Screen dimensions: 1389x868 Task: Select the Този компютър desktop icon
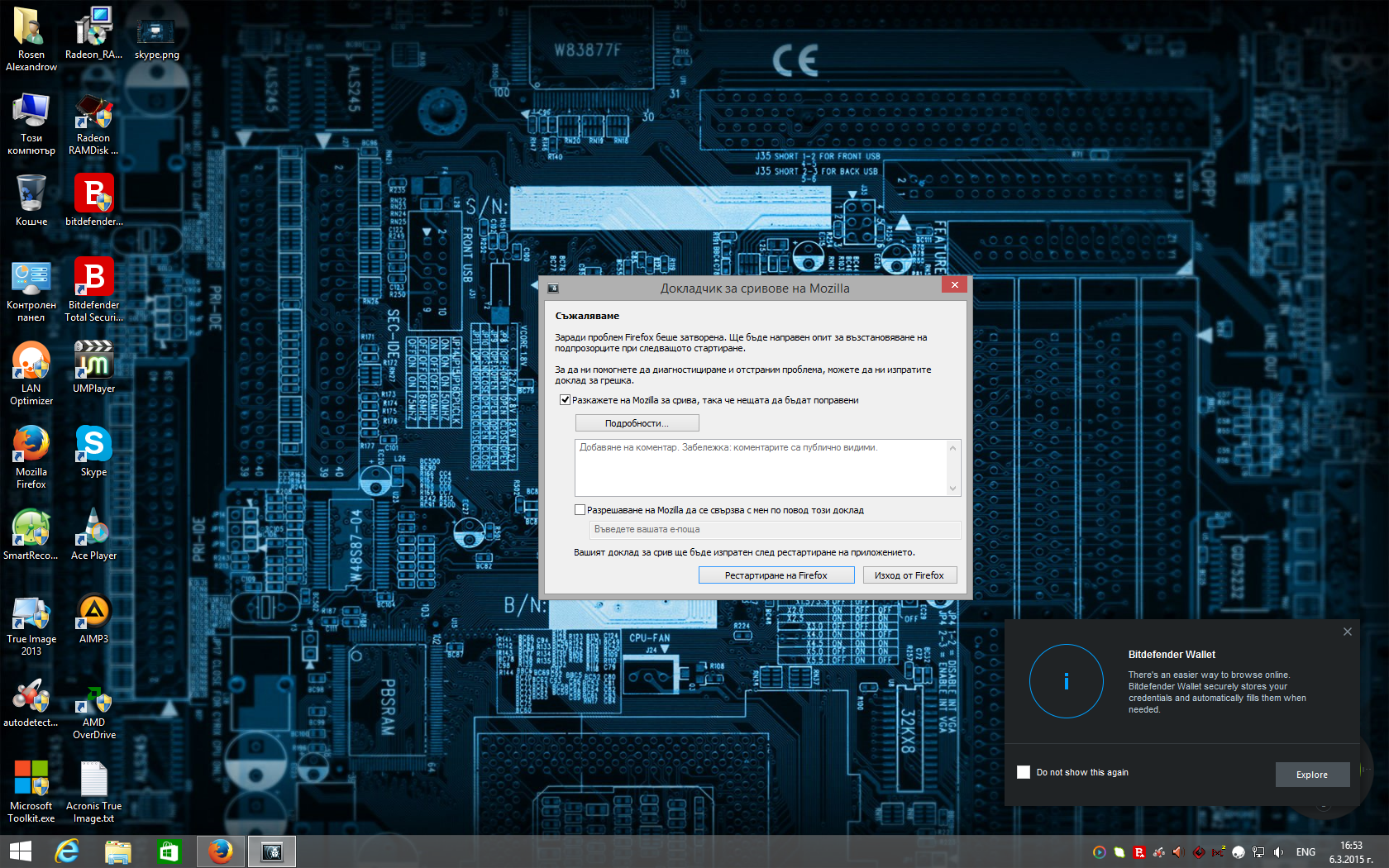point(31,123)
